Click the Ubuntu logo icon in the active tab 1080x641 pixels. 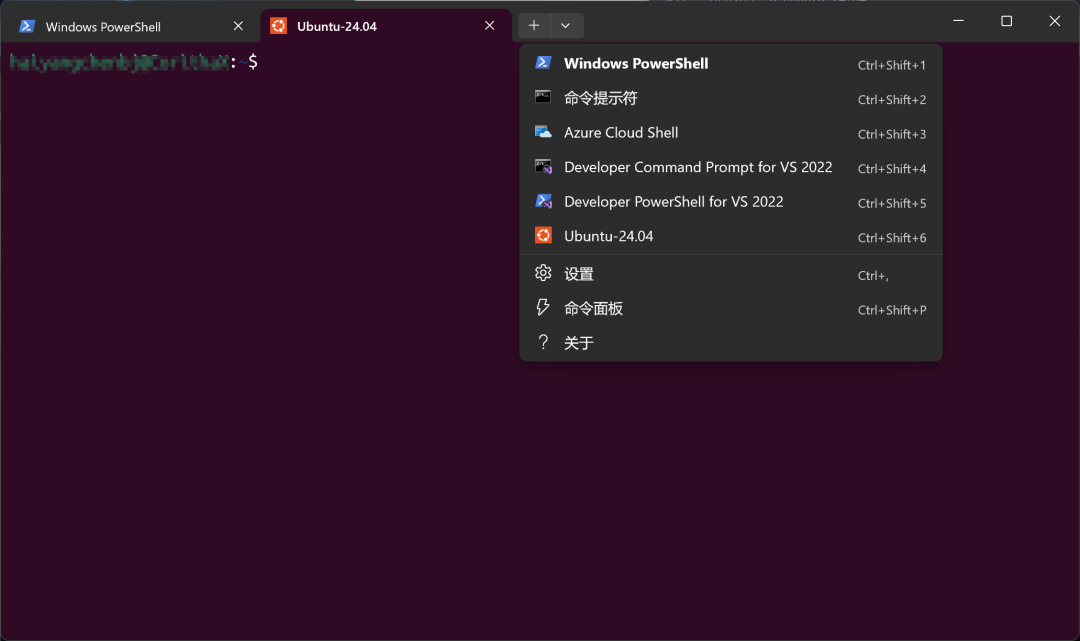pyautogui.click(x=278, y=26)
